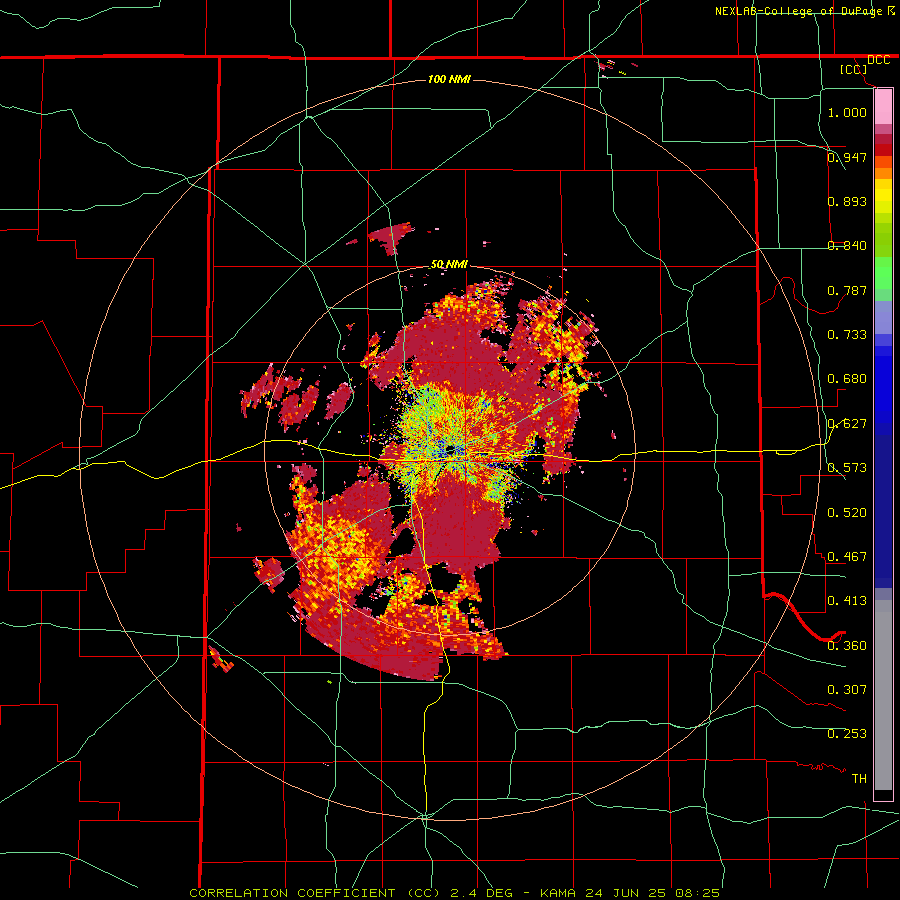Click the 08:25 timestamp
The height and width of the screenshot is (900, 900).
tap(697, 893)
